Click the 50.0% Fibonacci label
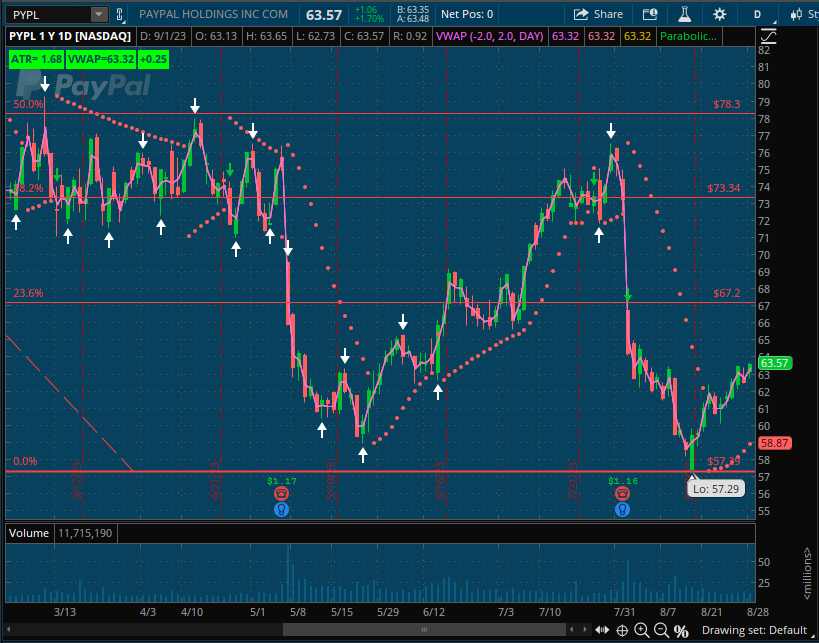This screenshot has height=643, width=819. pos(28,104)
